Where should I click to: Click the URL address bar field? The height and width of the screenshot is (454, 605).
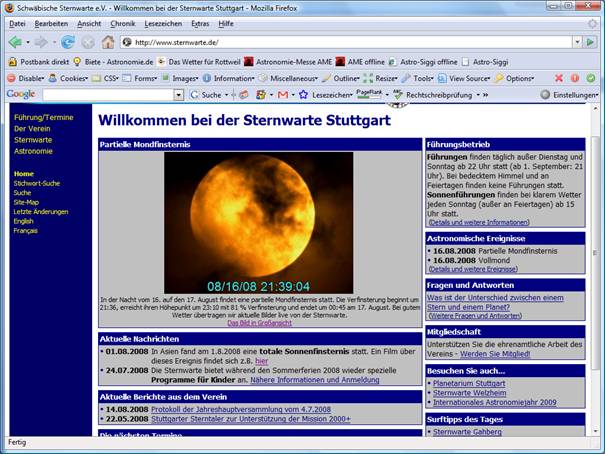347,42
